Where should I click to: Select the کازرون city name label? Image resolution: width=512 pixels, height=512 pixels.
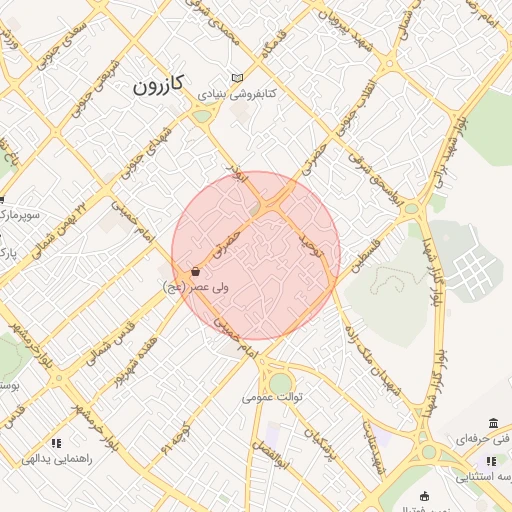(x=158, y=85)
